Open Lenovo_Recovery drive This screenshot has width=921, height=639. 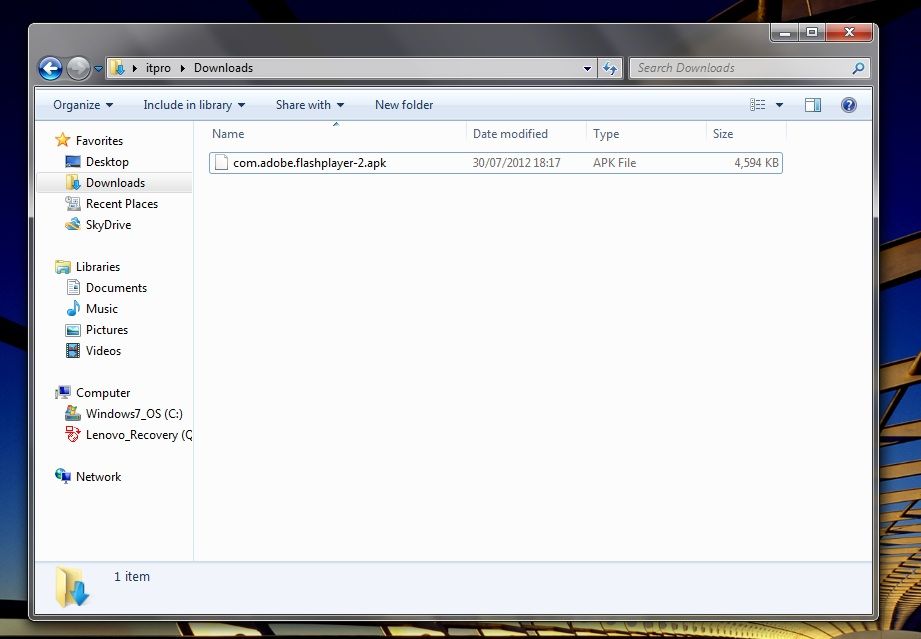pos(139,435)
